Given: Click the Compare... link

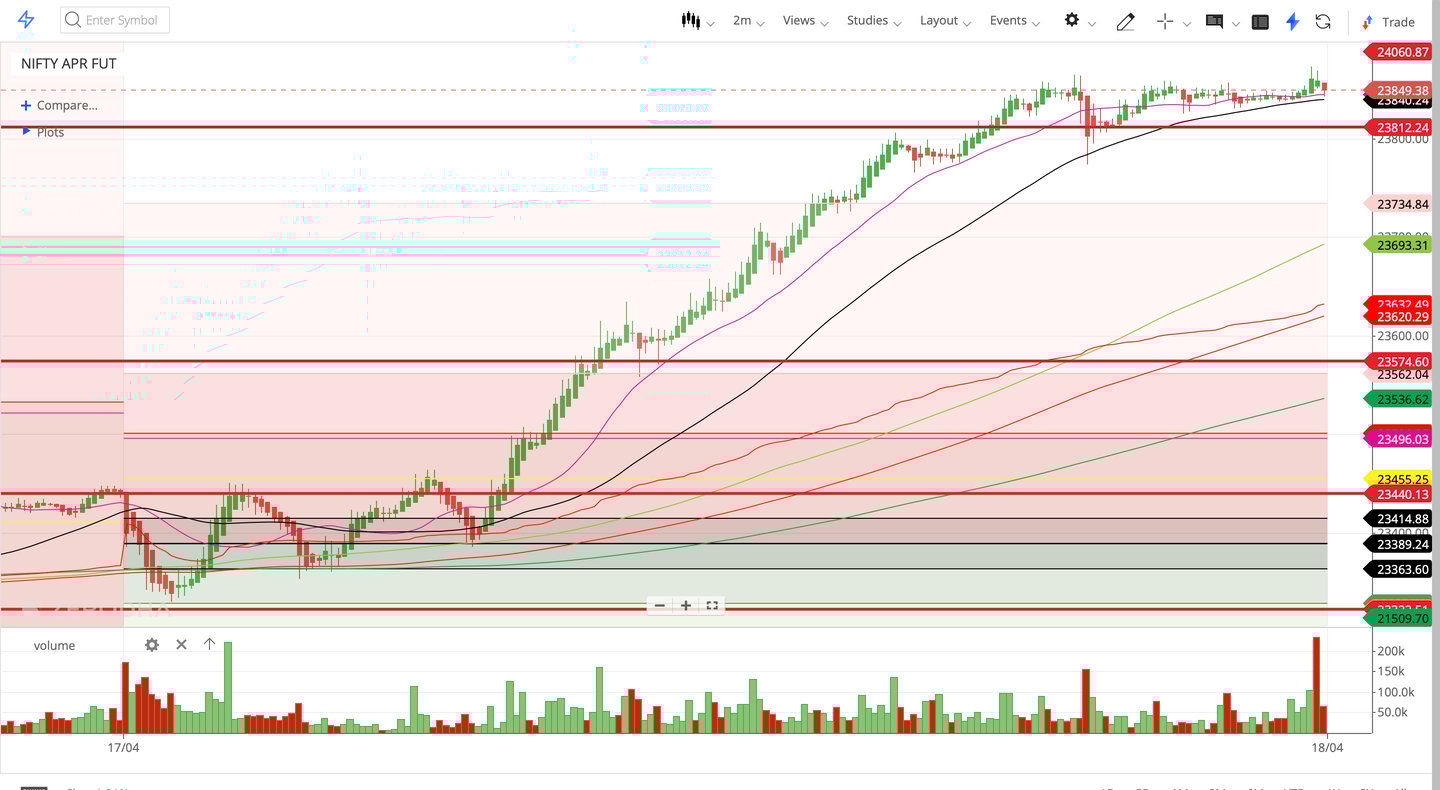Looking at the screenshot, I should [x=59, y=105].
